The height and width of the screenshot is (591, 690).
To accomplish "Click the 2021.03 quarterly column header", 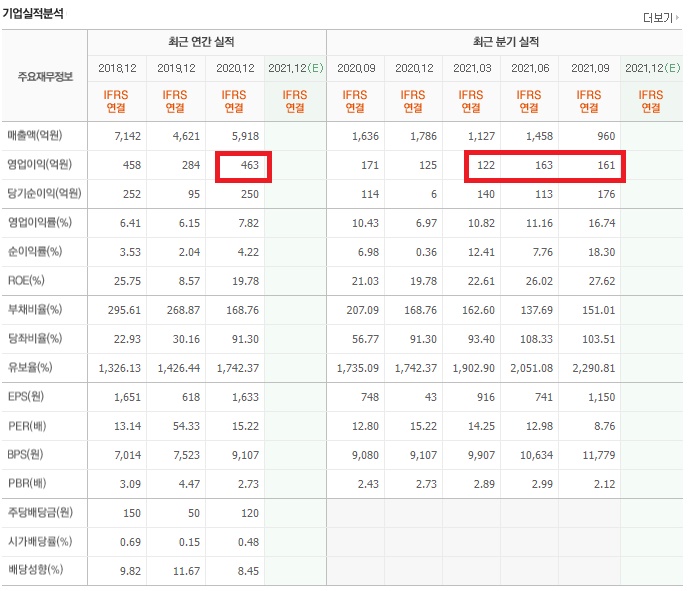I will pos(472,68).
